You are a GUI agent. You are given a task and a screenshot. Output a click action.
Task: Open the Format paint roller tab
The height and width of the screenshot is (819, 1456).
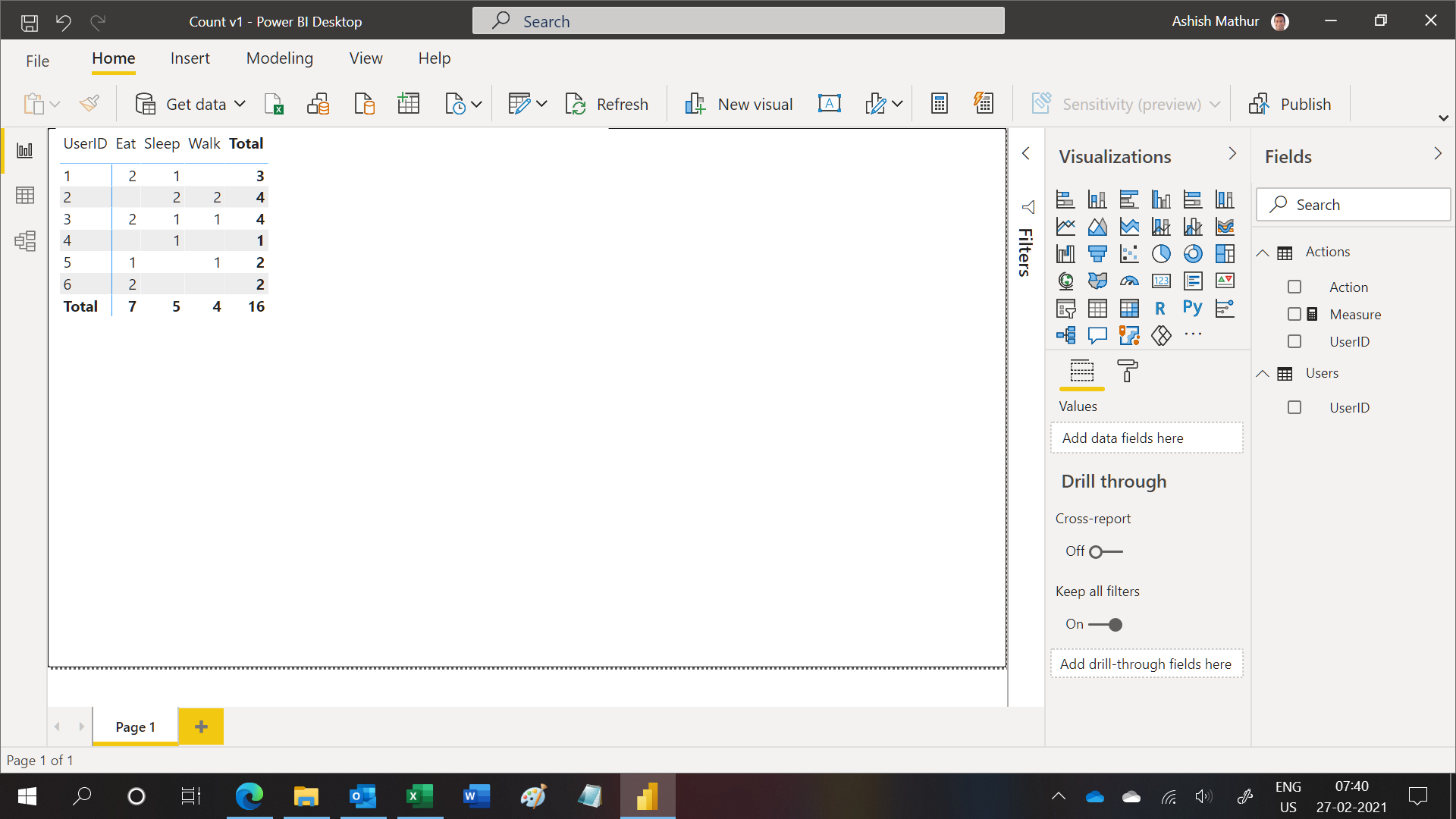point(1128,372)
